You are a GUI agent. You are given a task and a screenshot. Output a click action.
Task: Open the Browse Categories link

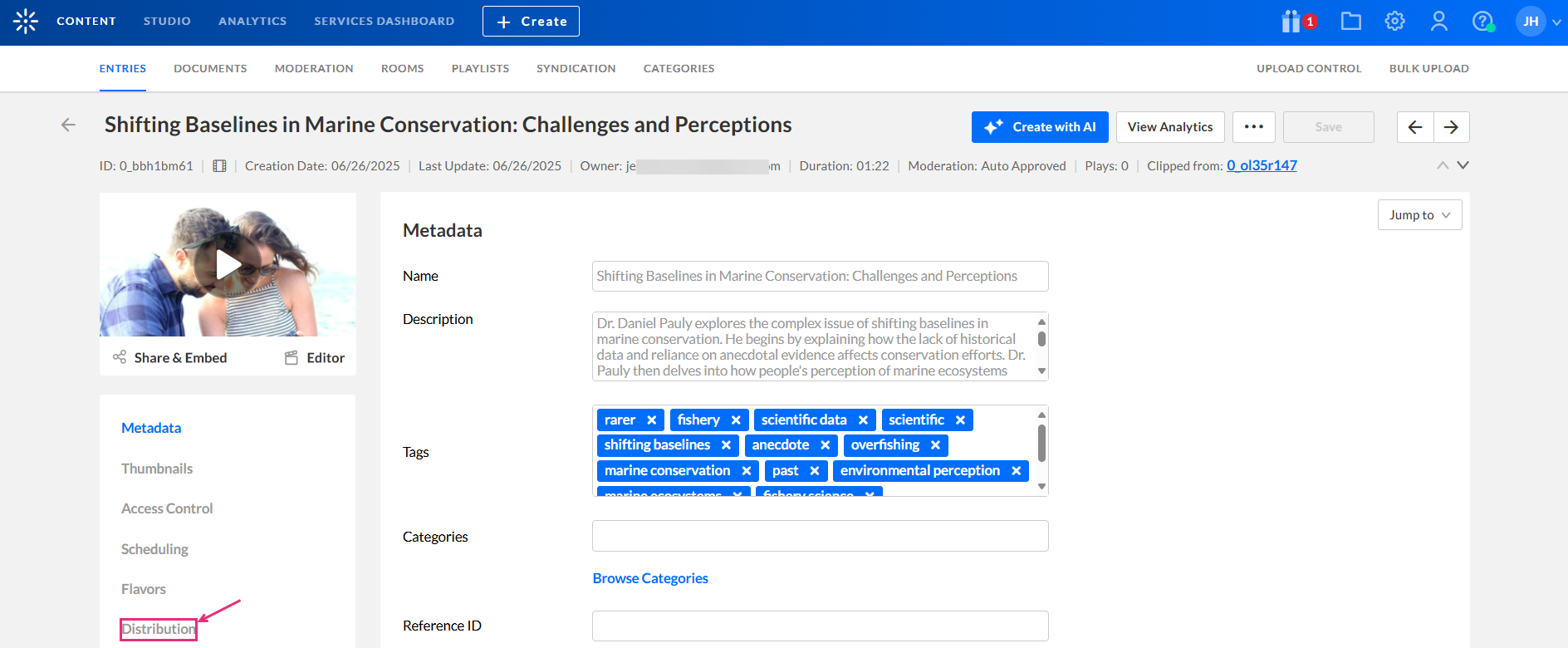click(650, 578)
